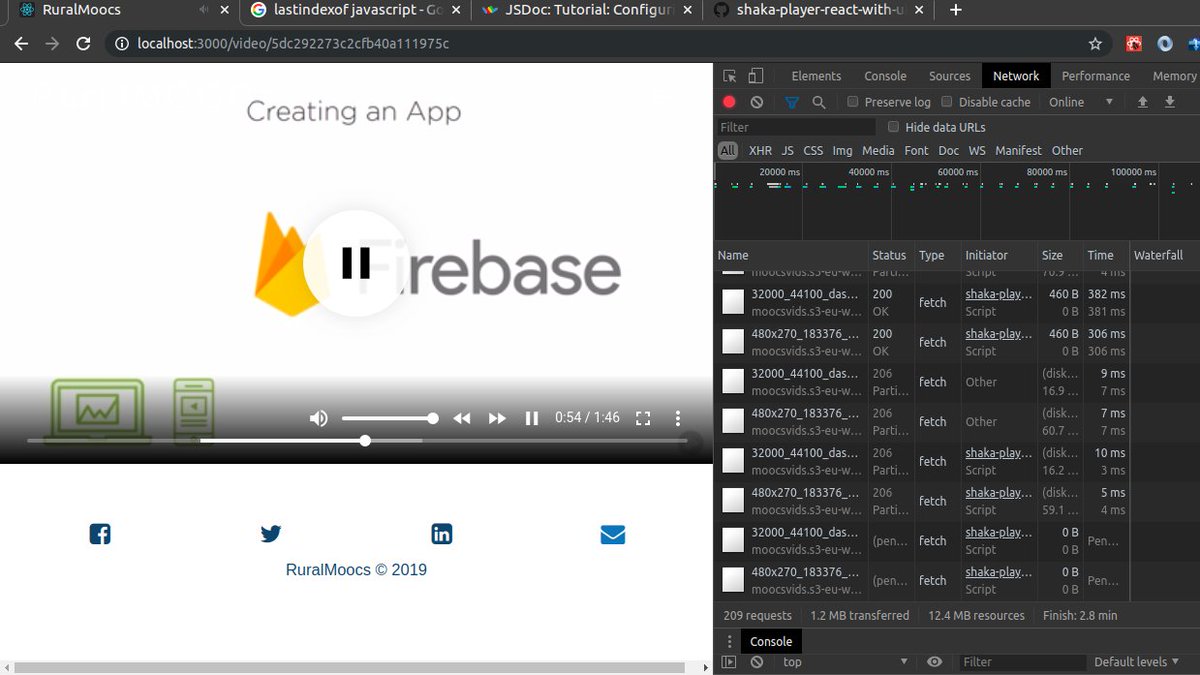1200x675 pixels.
Task: Open the Online throttling dropdown
Action: click(1080, 102)
